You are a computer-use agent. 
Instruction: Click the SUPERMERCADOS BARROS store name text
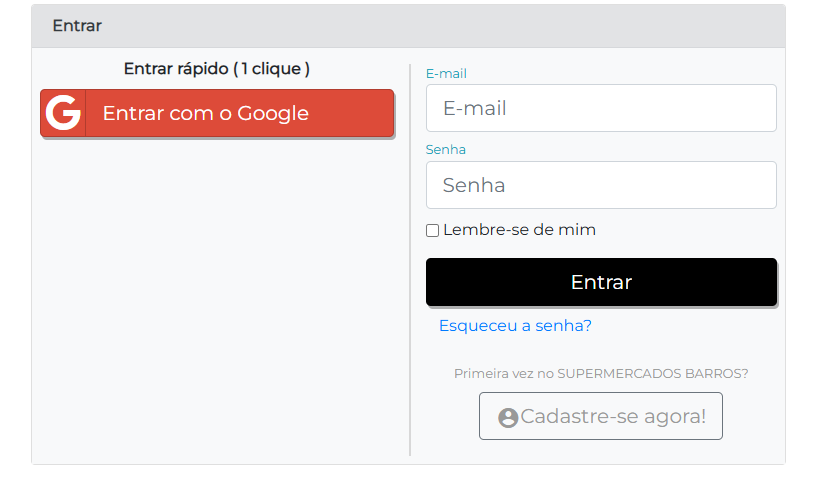[x=649, y=374]
